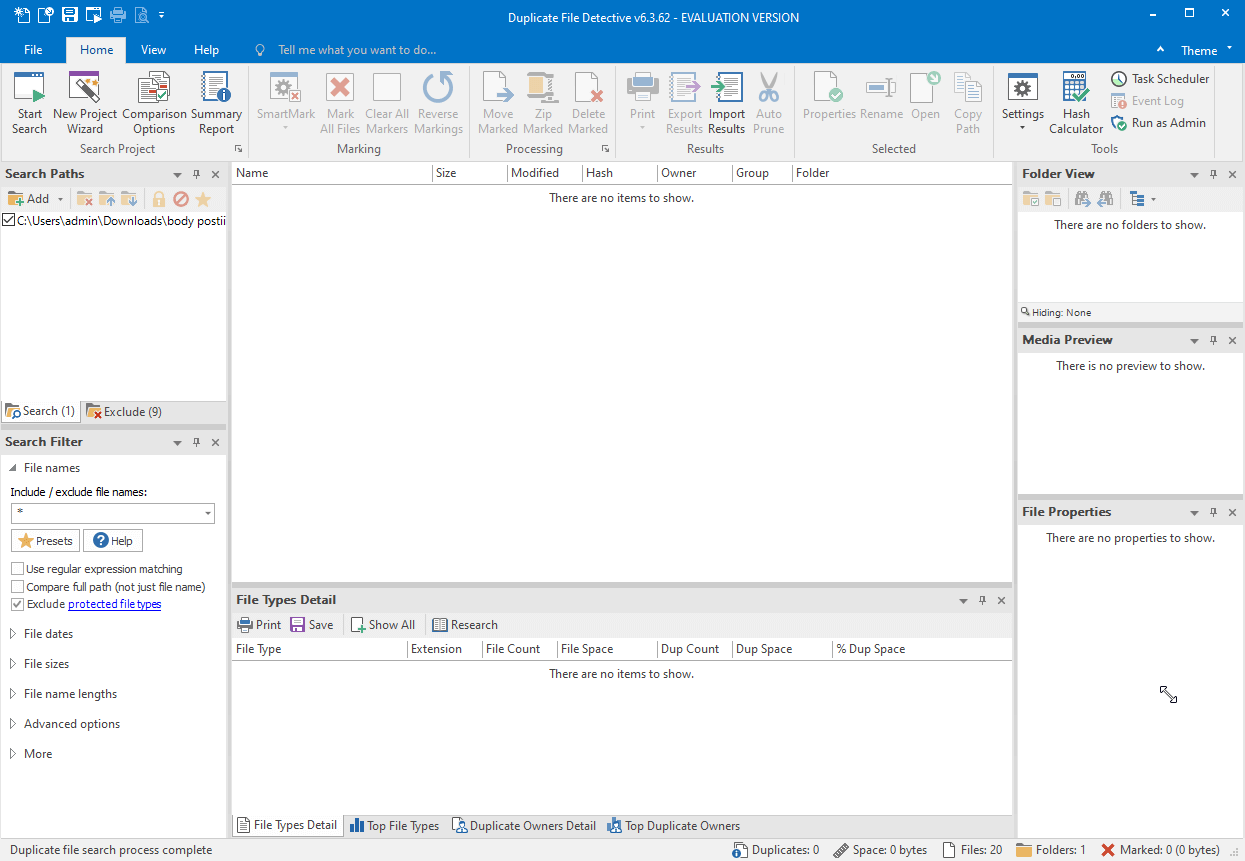Enable 'Compare full path (not just file name)'
The width and height of the screenshot is (1245, 861).
(x=17, y=587)
